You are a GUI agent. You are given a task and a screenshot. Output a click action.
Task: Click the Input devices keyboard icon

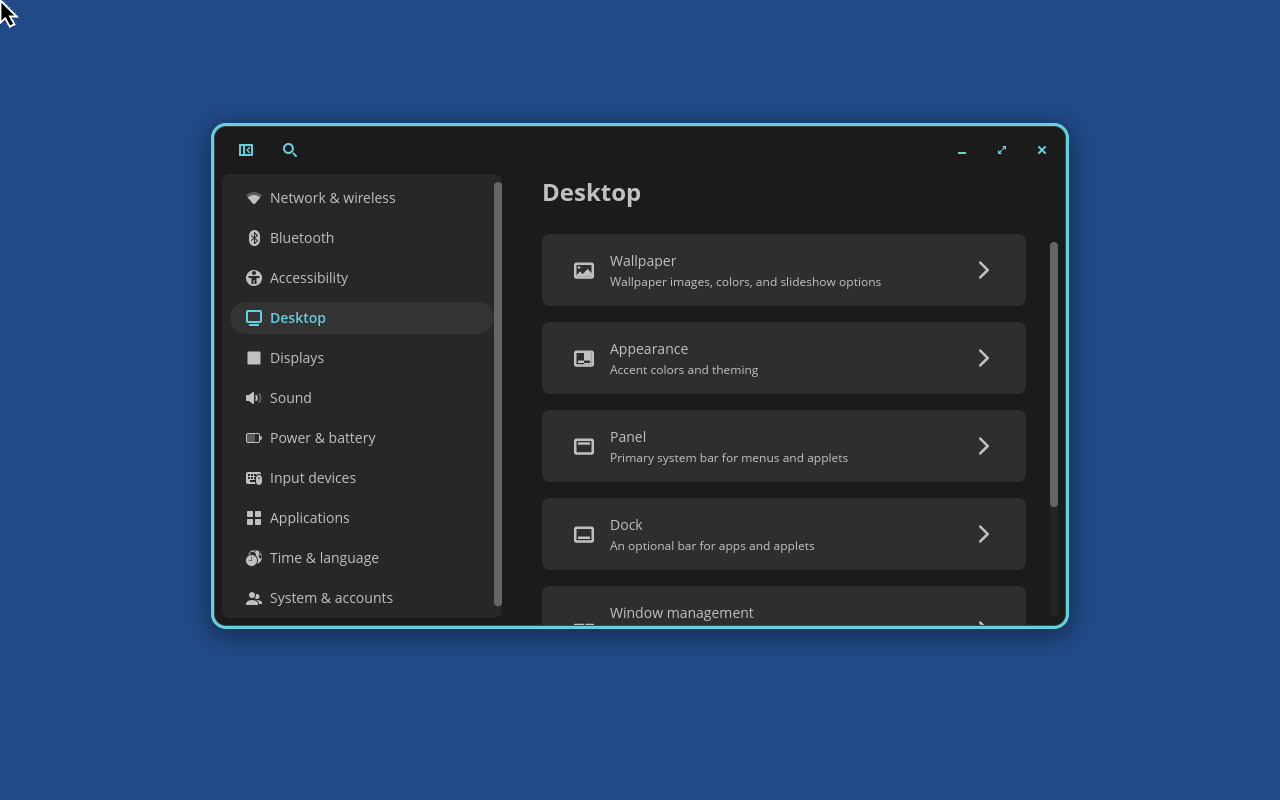tap(254, 478)
